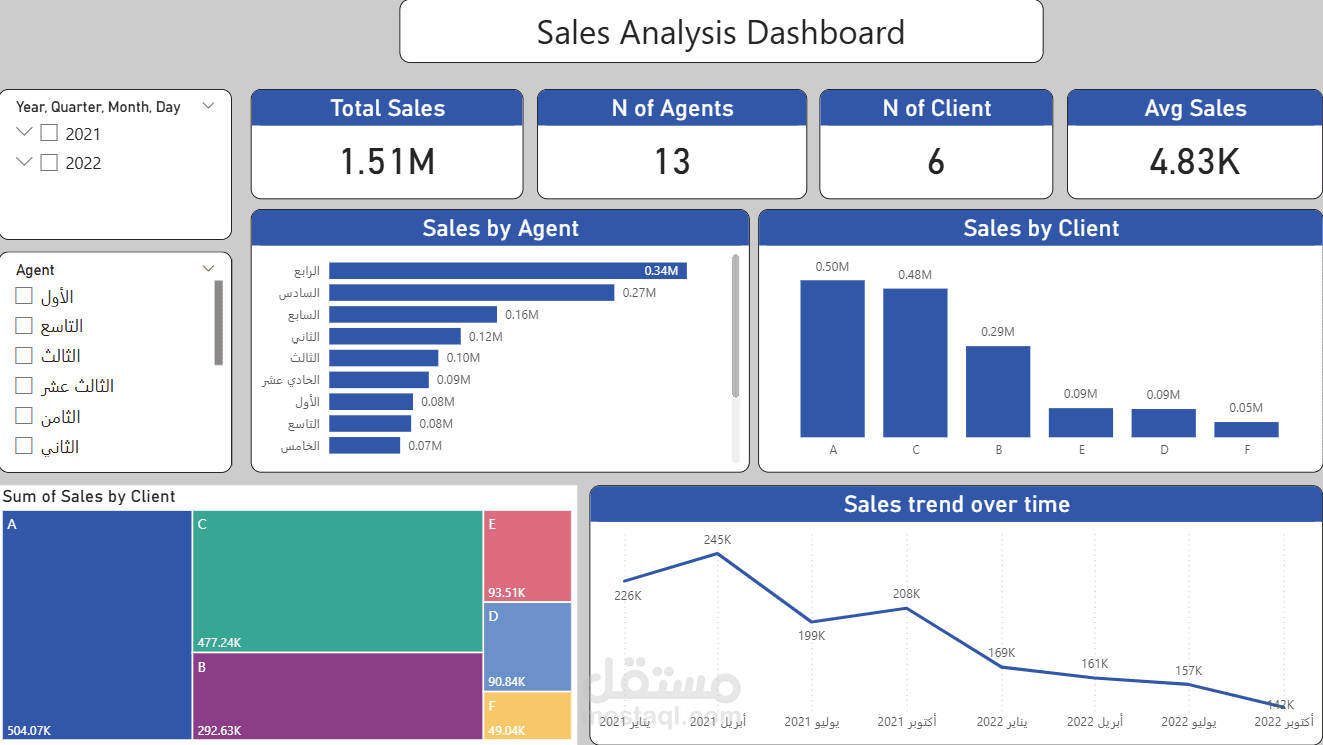This screenshot has width=1323, height=745.
Task: Check the 2021 year checkbox
Action: point(49,134)
